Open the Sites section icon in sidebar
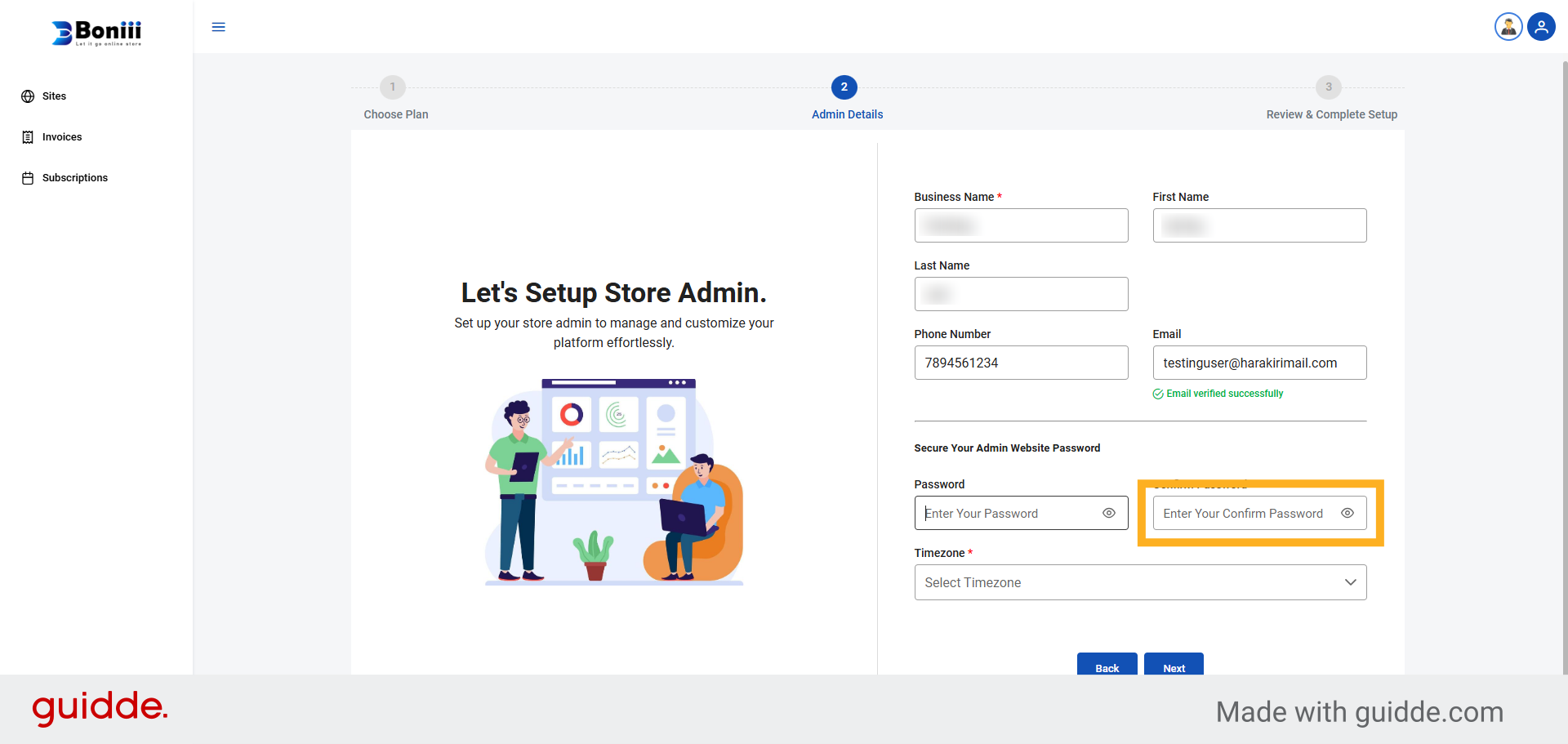 click(27, 96)
